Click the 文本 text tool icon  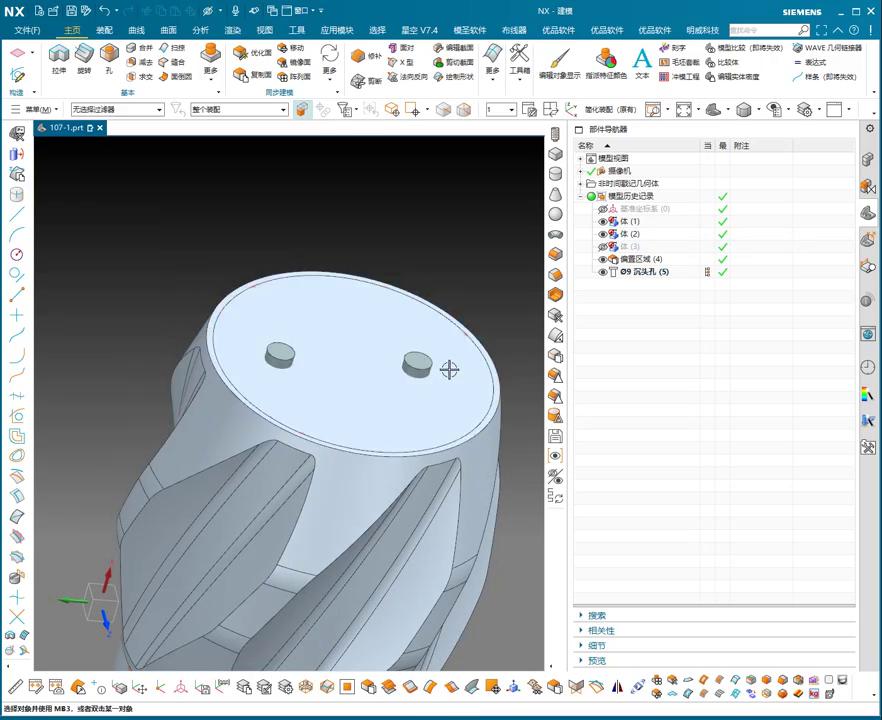(x=642, y=56)
